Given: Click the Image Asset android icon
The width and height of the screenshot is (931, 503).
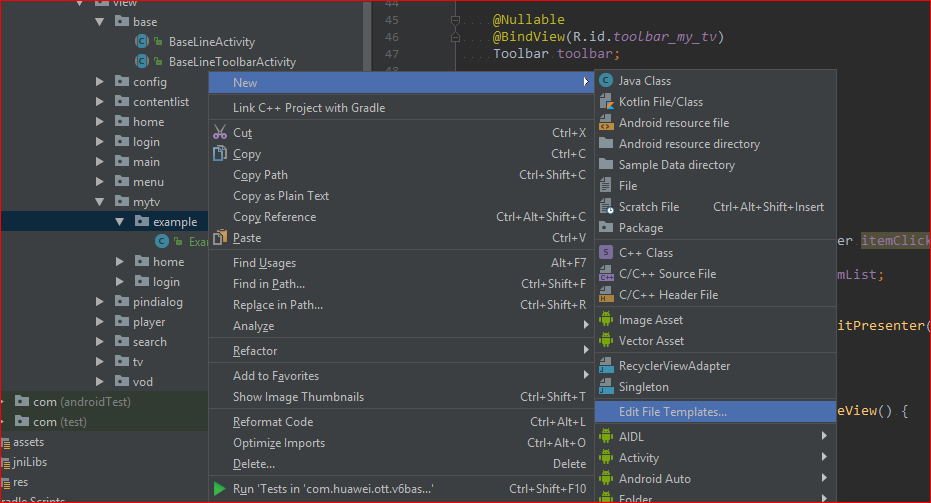Looking at the screenshot, I should coord(606,320).
